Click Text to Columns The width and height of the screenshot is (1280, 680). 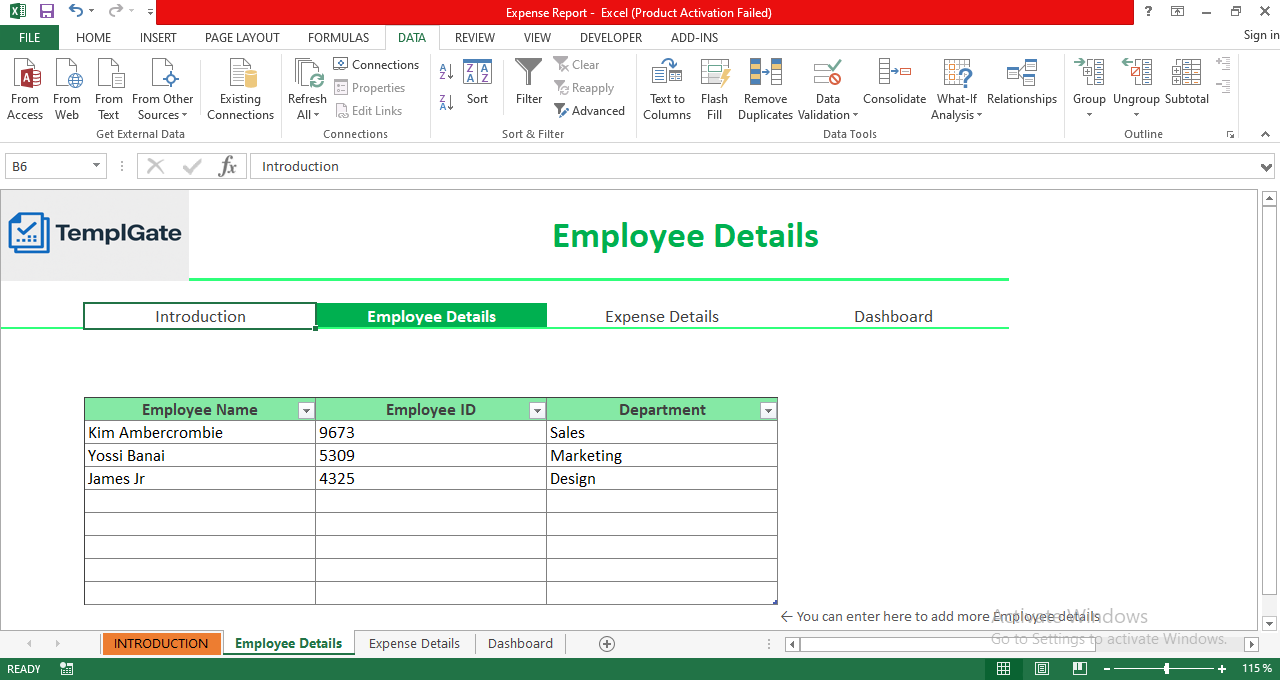click(667, 89)
